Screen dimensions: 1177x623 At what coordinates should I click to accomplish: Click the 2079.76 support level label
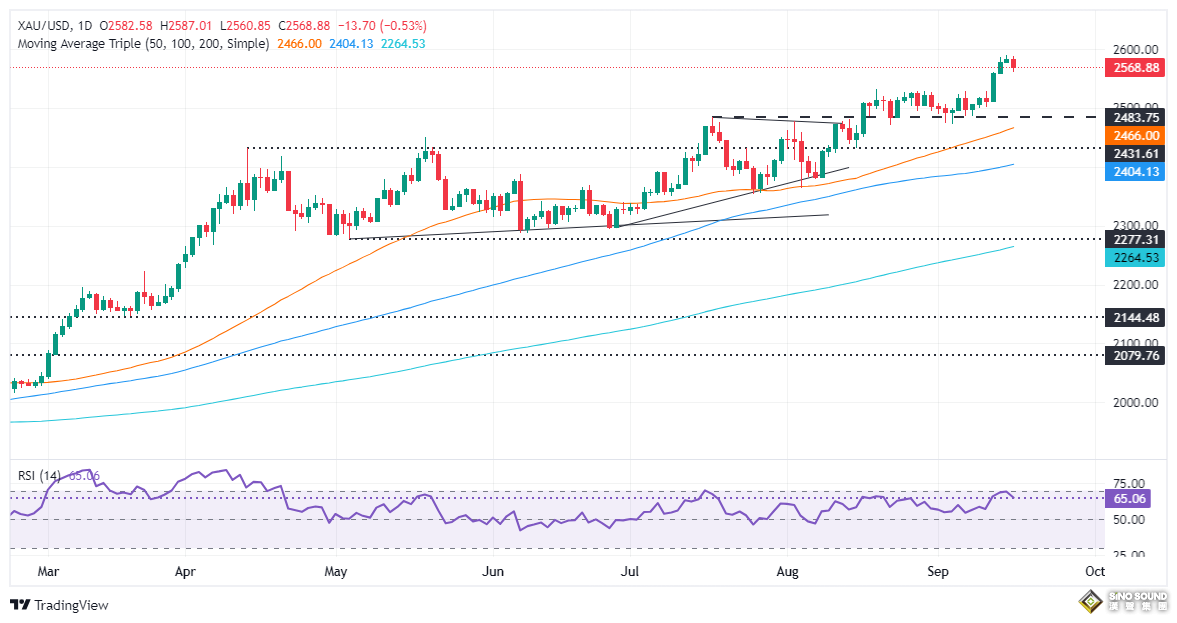[1135, 355]
